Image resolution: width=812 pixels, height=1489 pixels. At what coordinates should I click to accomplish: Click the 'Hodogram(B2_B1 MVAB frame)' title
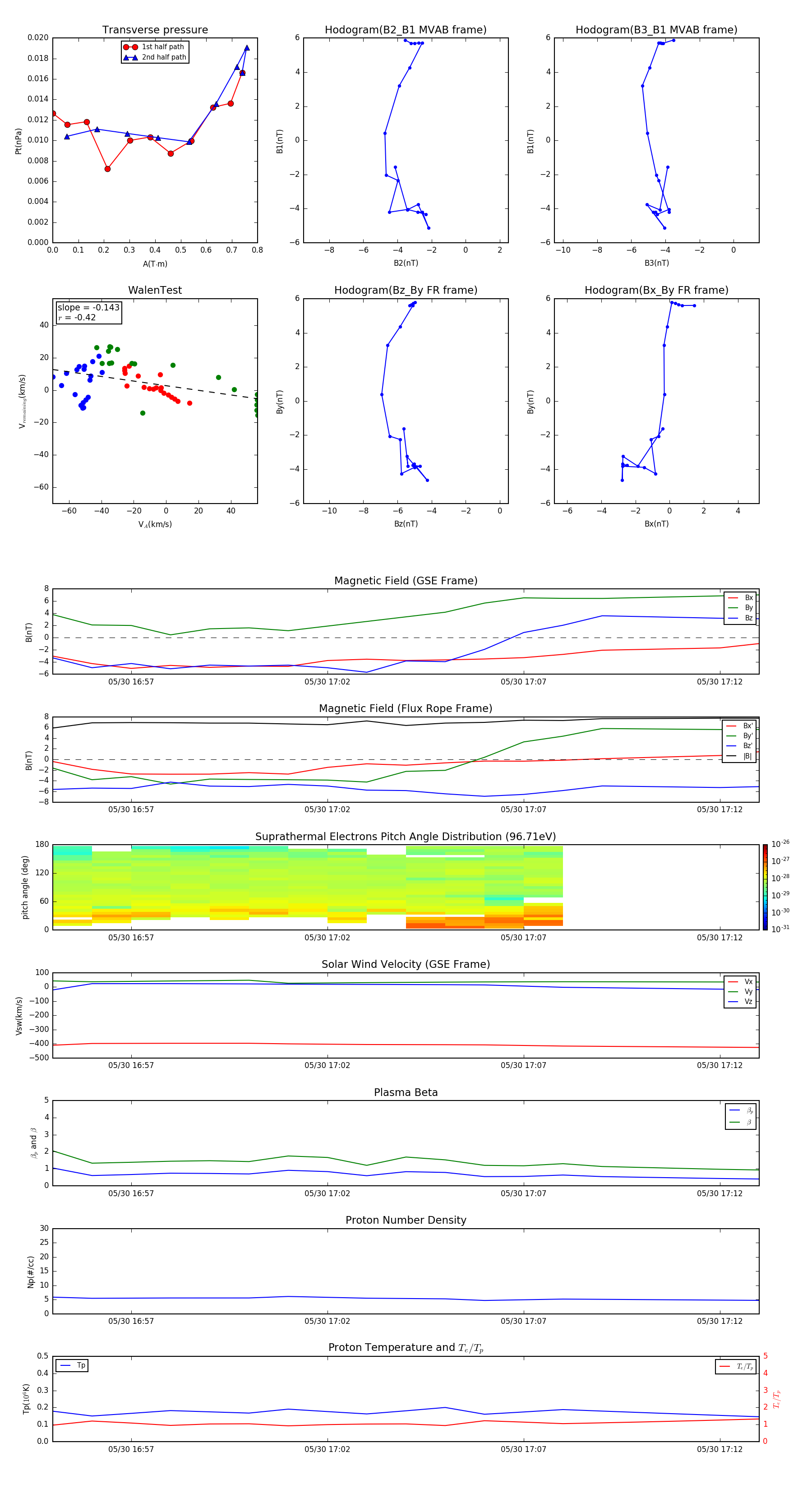[x=406, y=30]
